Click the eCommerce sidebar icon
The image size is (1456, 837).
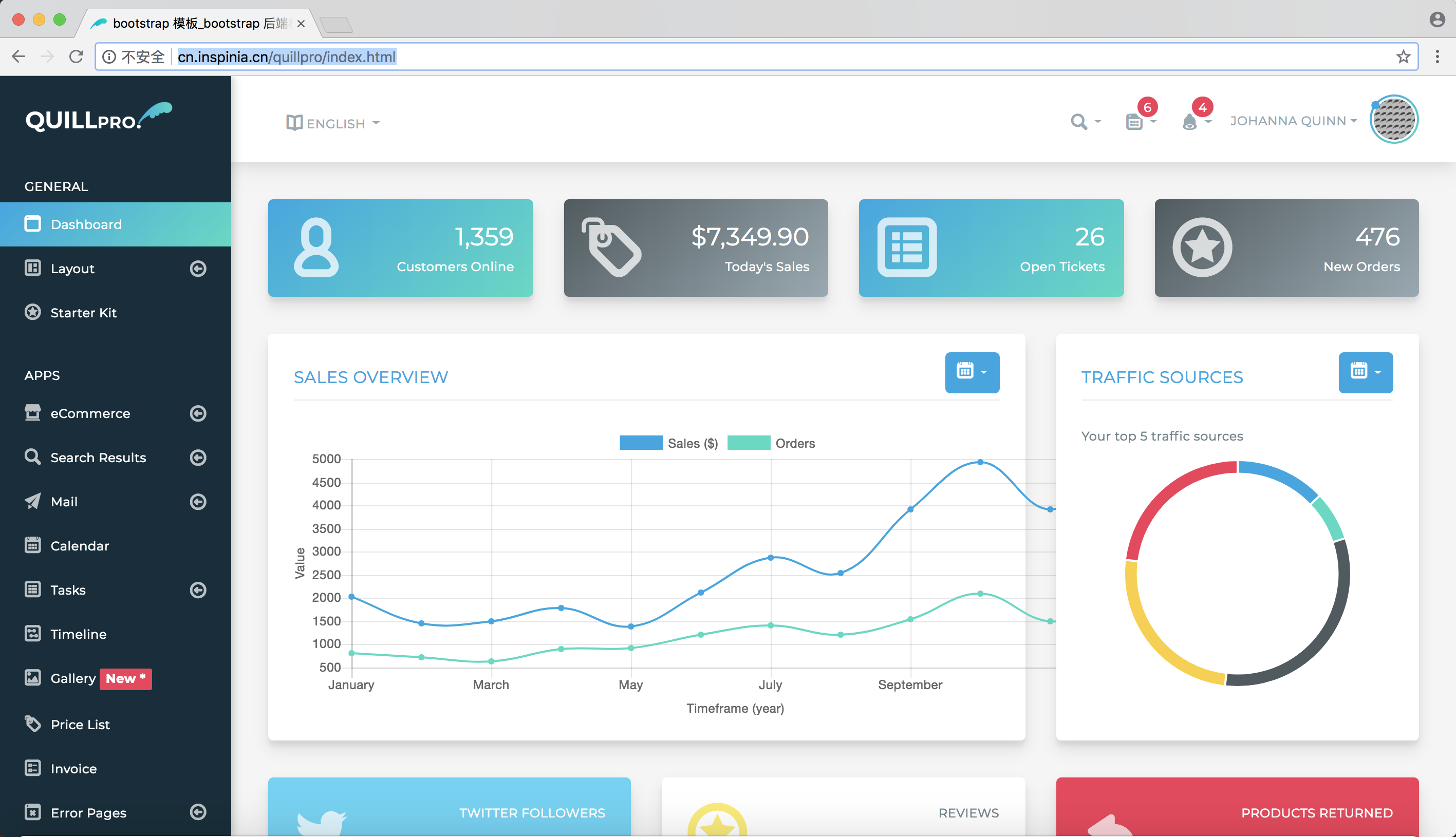pos(32,412)
